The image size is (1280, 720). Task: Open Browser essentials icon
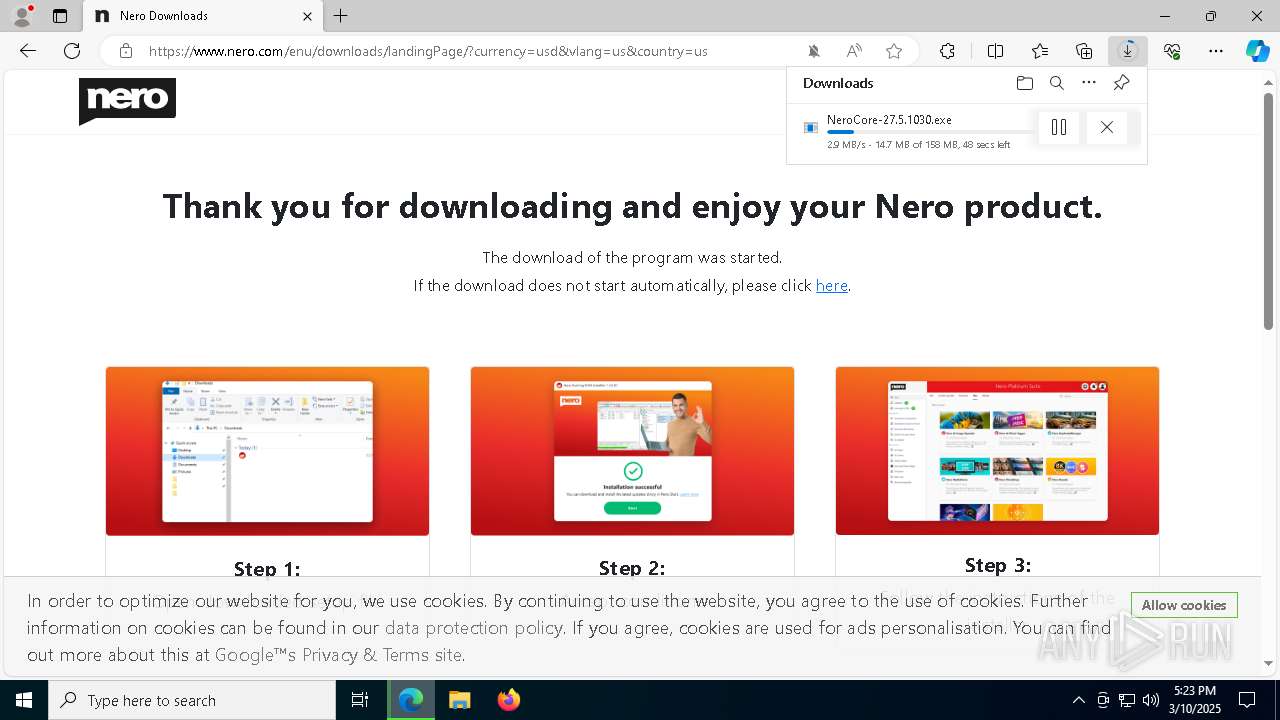click(1172, 51)
